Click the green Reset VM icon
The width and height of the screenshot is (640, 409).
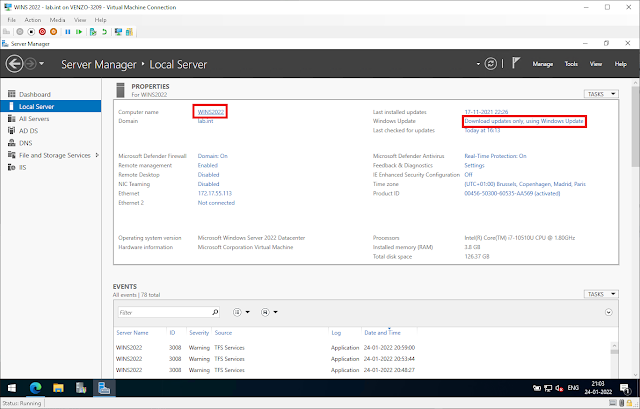(79, 32)
